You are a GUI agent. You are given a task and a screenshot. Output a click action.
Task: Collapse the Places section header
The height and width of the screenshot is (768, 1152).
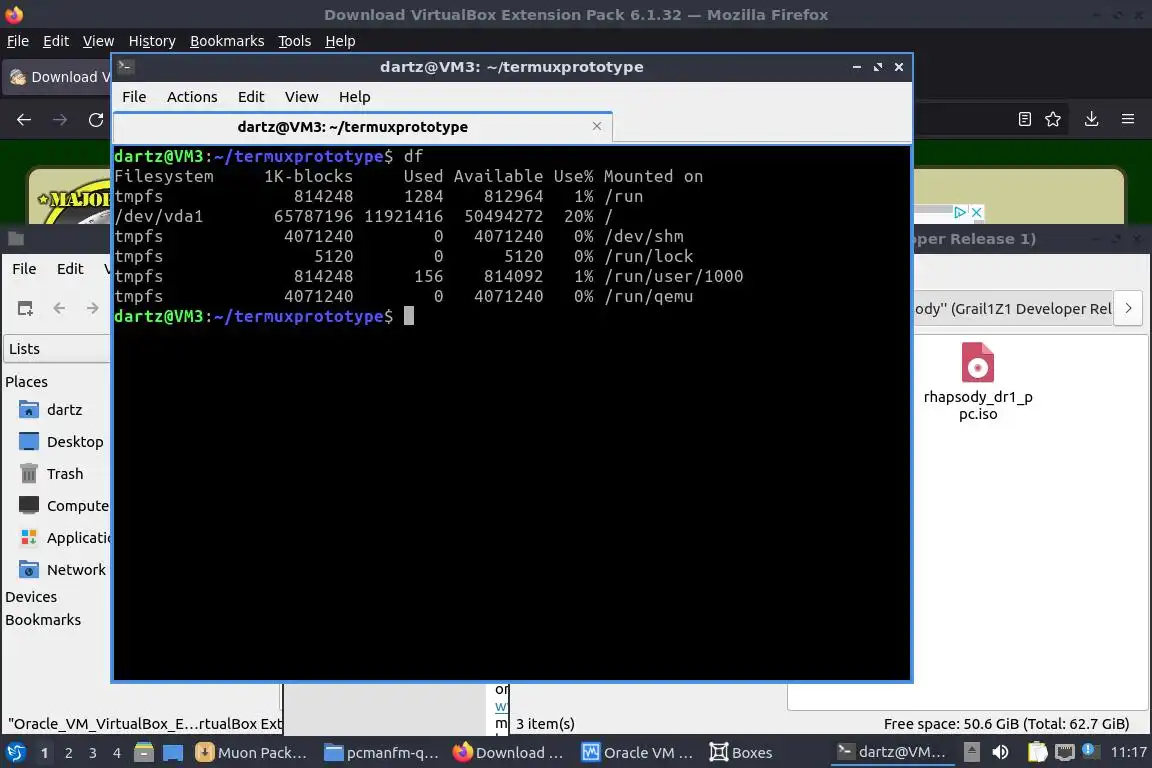pyautogui.click(x=26, y=382)
